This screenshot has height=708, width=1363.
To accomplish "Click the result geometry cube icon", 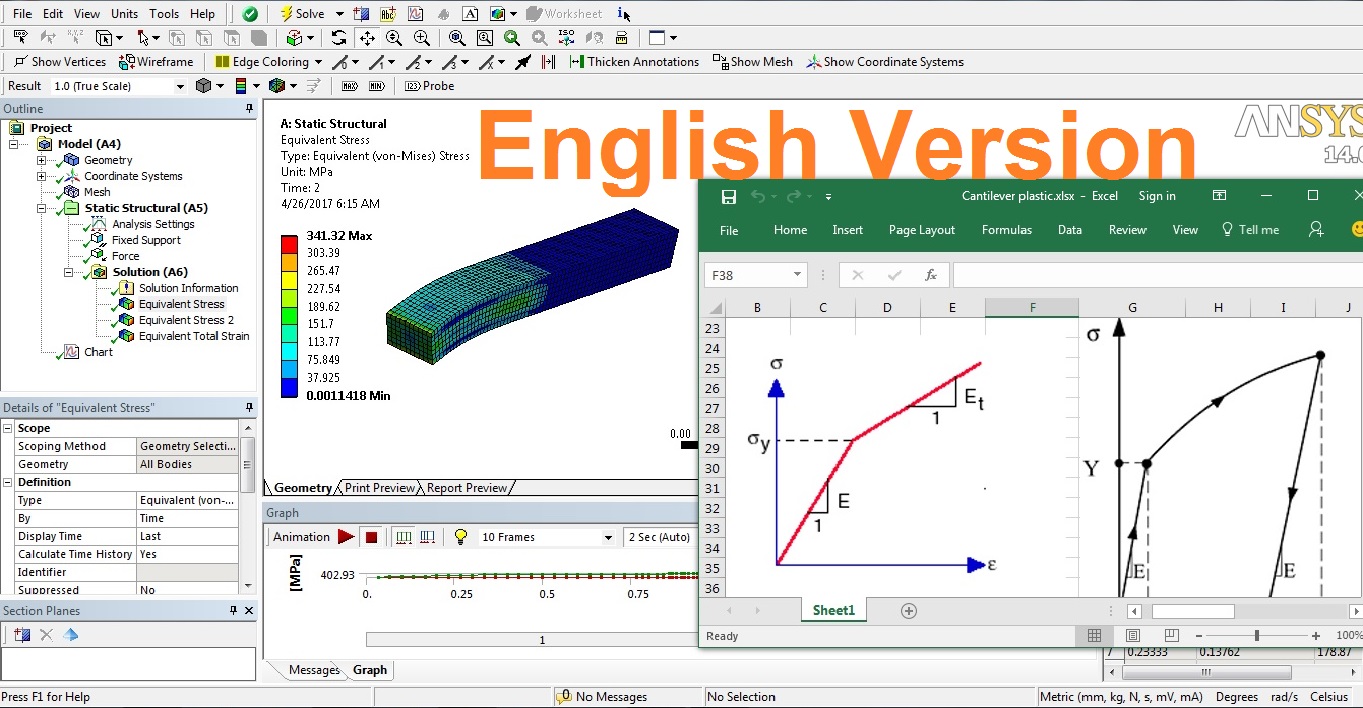I will pos(204,86).
